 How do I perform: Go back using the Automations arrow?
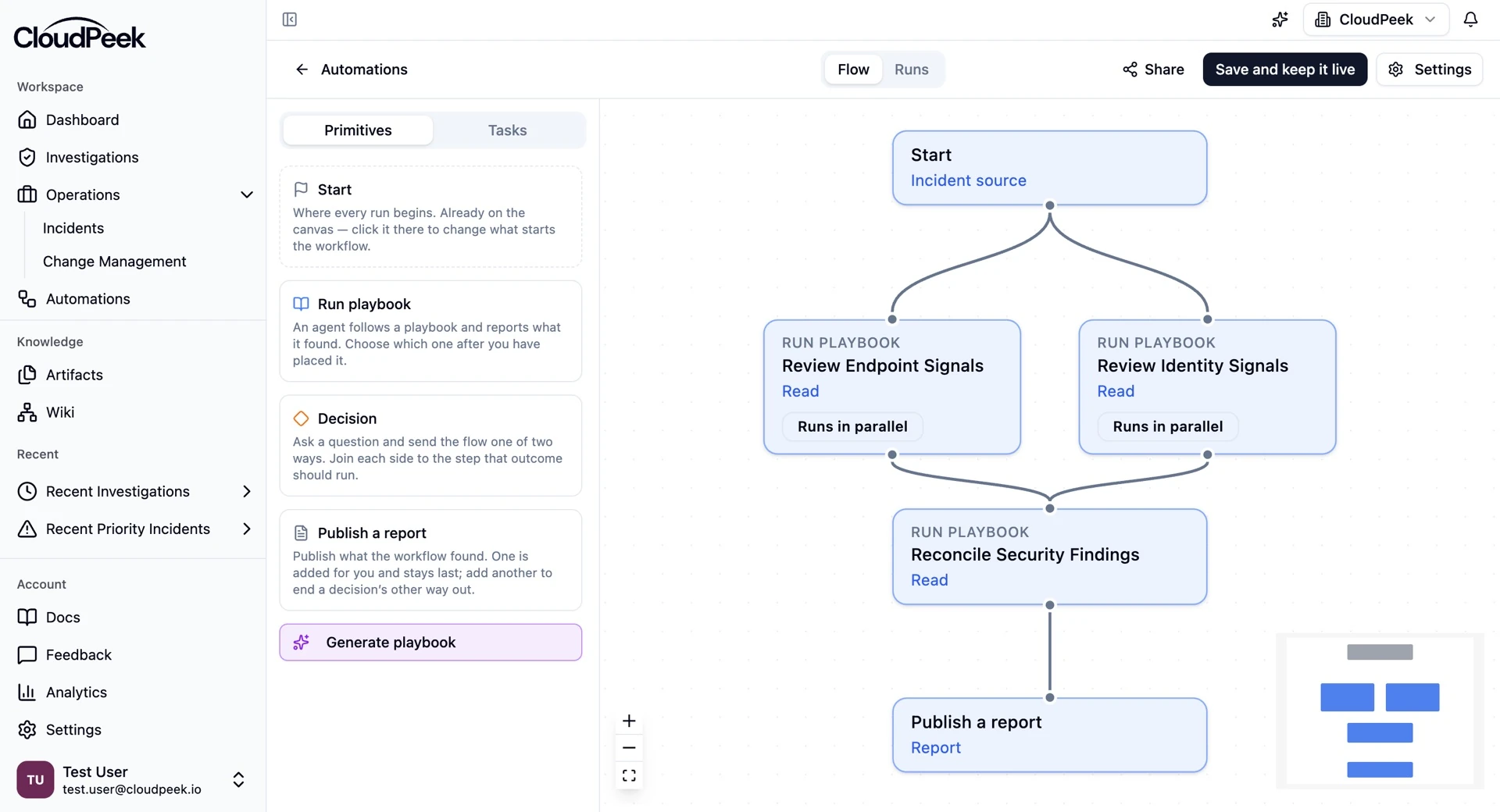302,69
